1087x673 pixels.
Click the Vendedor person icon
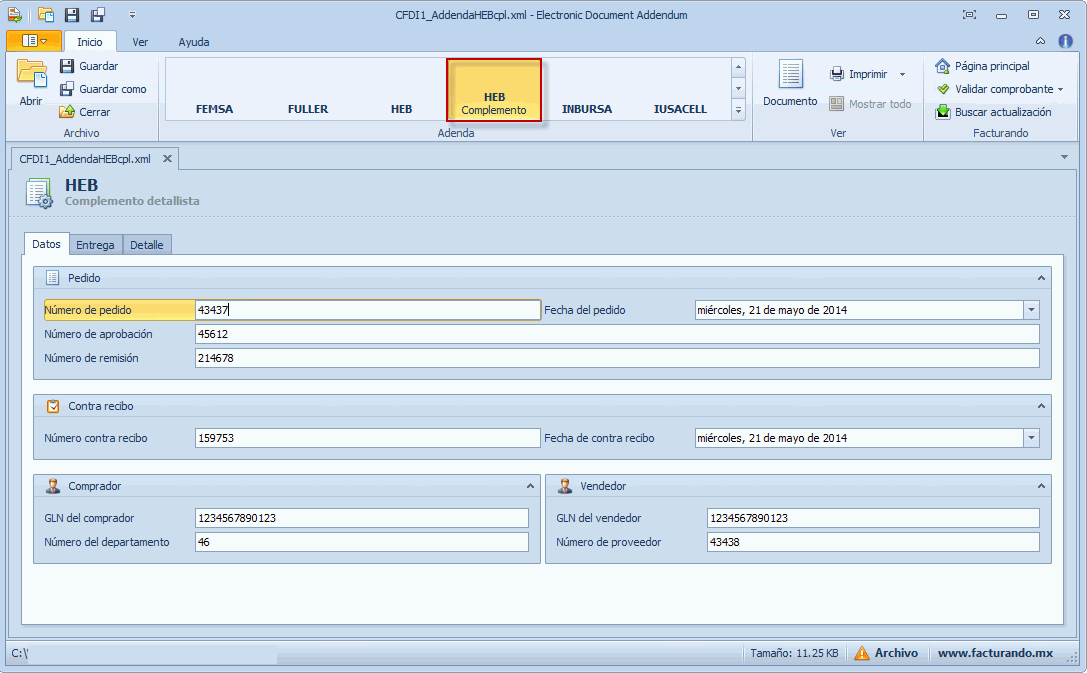click(565, 486)
